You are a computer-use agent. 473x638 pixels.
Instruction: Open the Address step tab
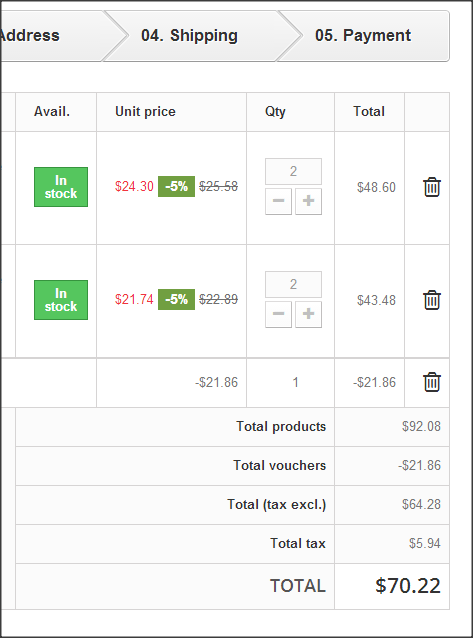pos(30,36)
